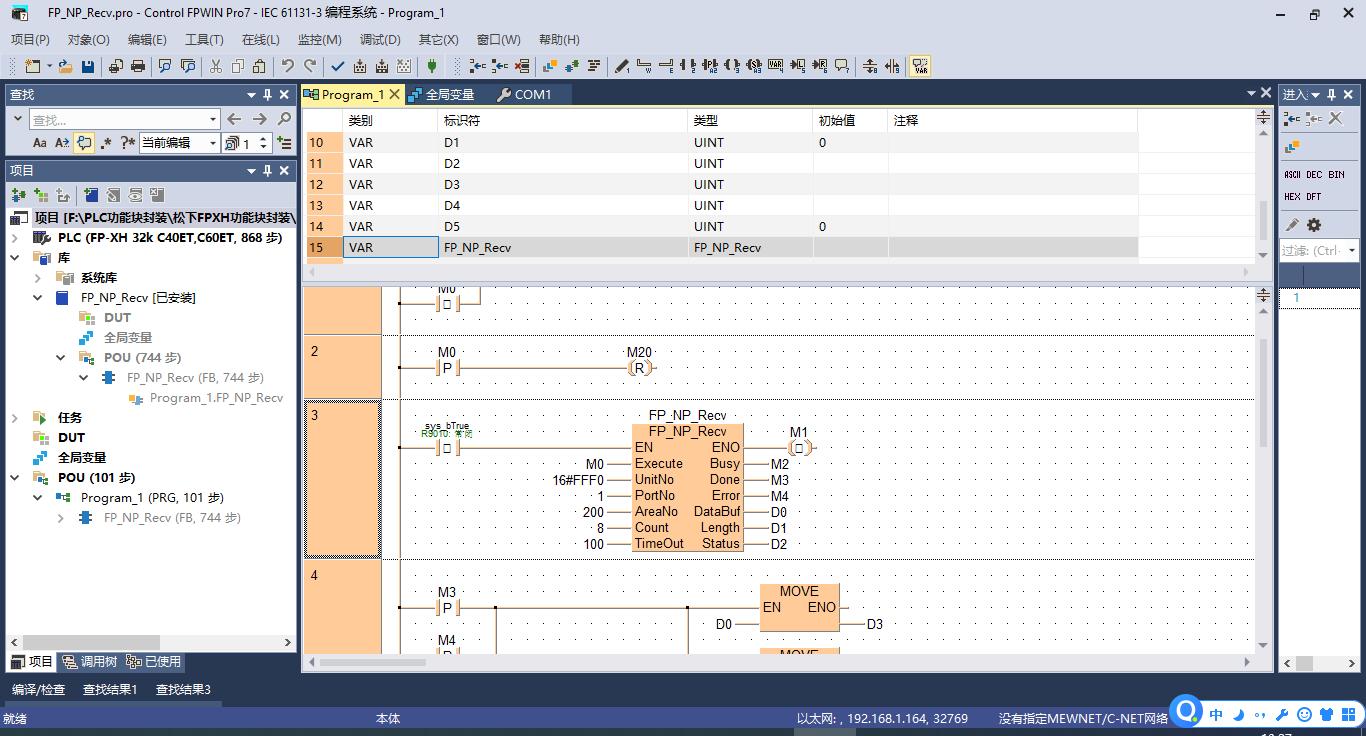
Task: Click the Cut scissors icon
Action: [x=215, y=66]
